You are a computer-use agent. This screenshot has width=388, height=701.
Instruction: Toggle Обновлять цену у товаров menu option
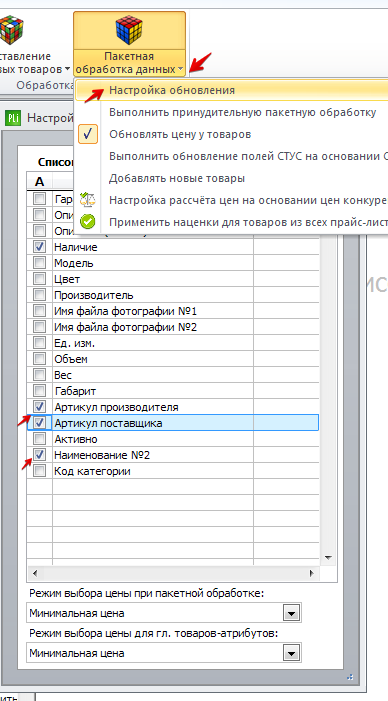coord(180,134)
